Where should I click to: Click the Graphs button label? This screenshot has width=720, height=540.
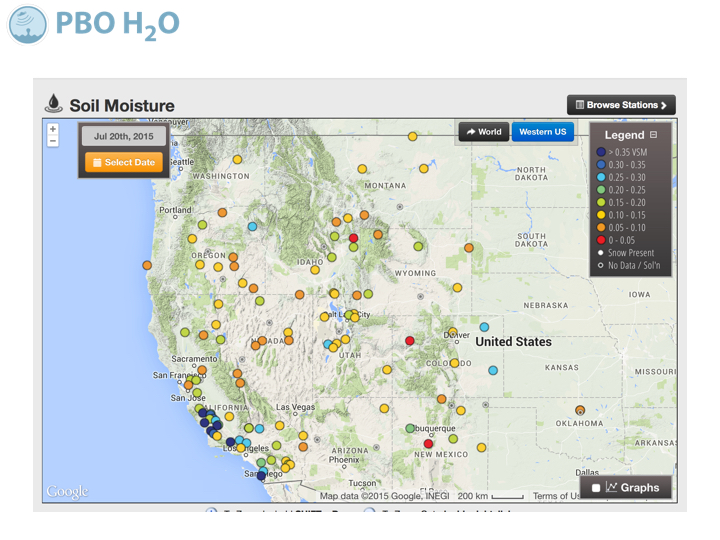[x=632, y=488]
